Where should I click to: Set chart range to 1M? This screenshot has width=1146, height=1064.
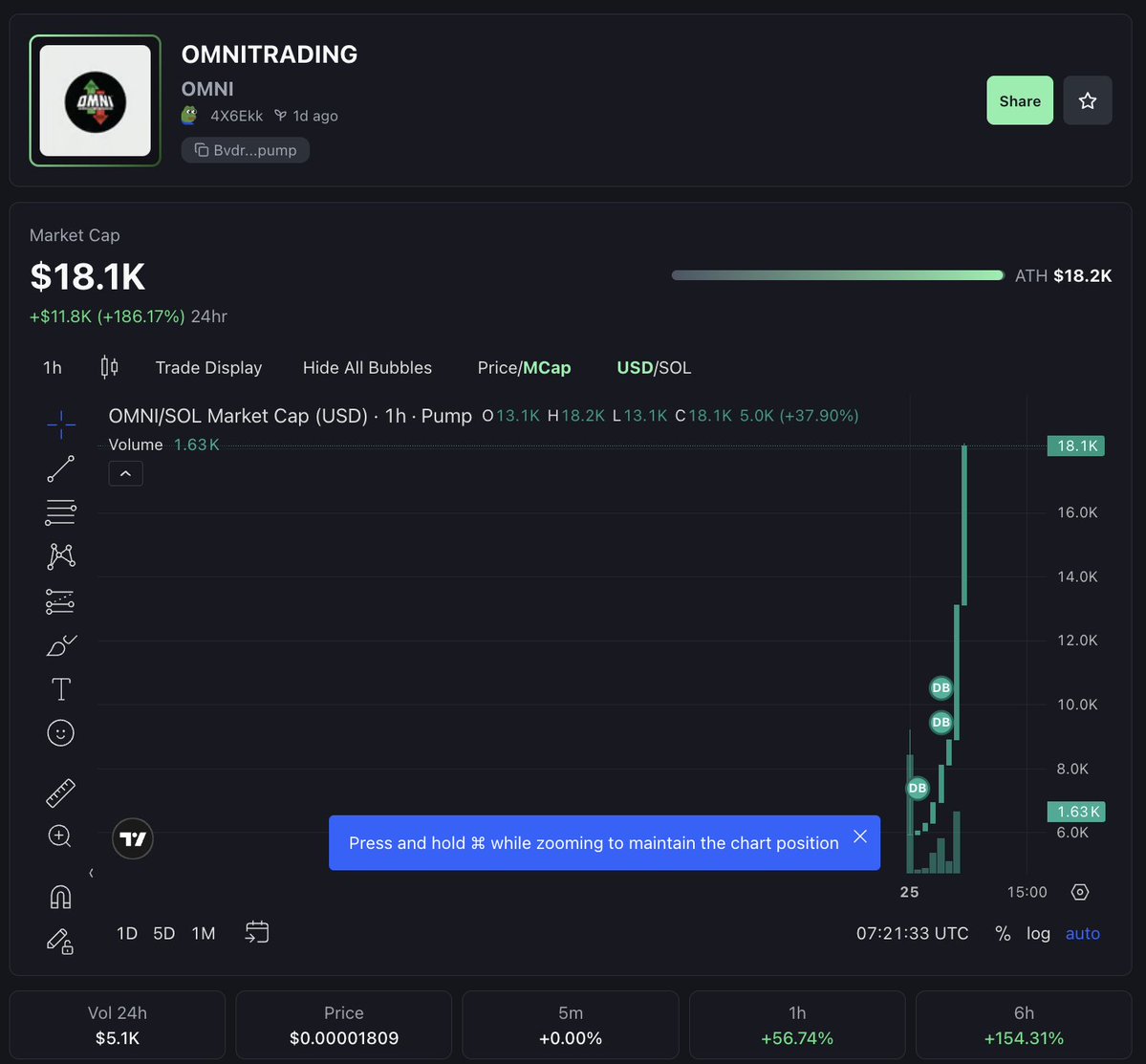204,933
